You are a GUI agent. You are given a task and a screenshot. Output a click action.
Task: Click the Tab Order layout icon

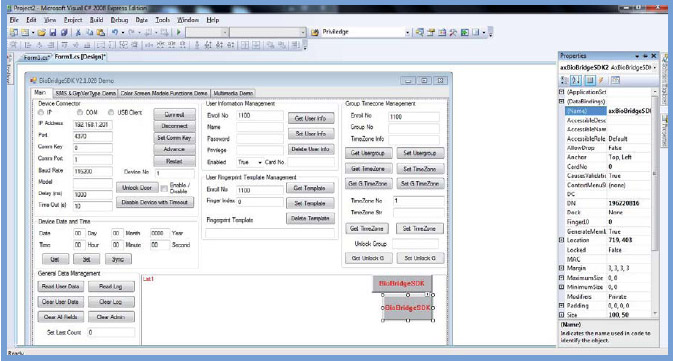click(x=295, y=45)
